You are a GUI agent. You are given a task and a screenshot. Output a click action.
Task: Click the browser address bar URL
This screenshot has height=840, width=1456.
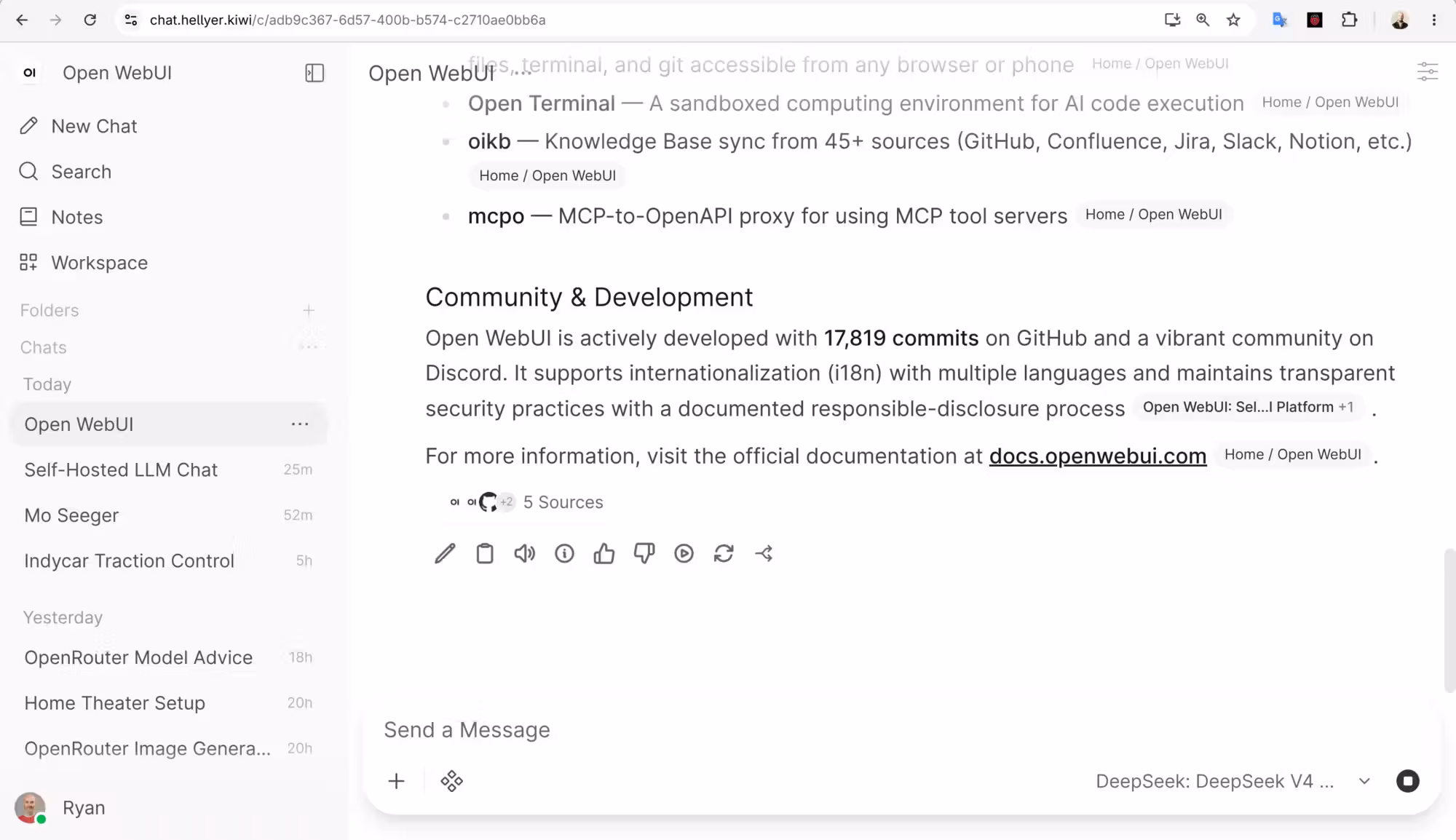pyautogui.click(x=347, y=20)
